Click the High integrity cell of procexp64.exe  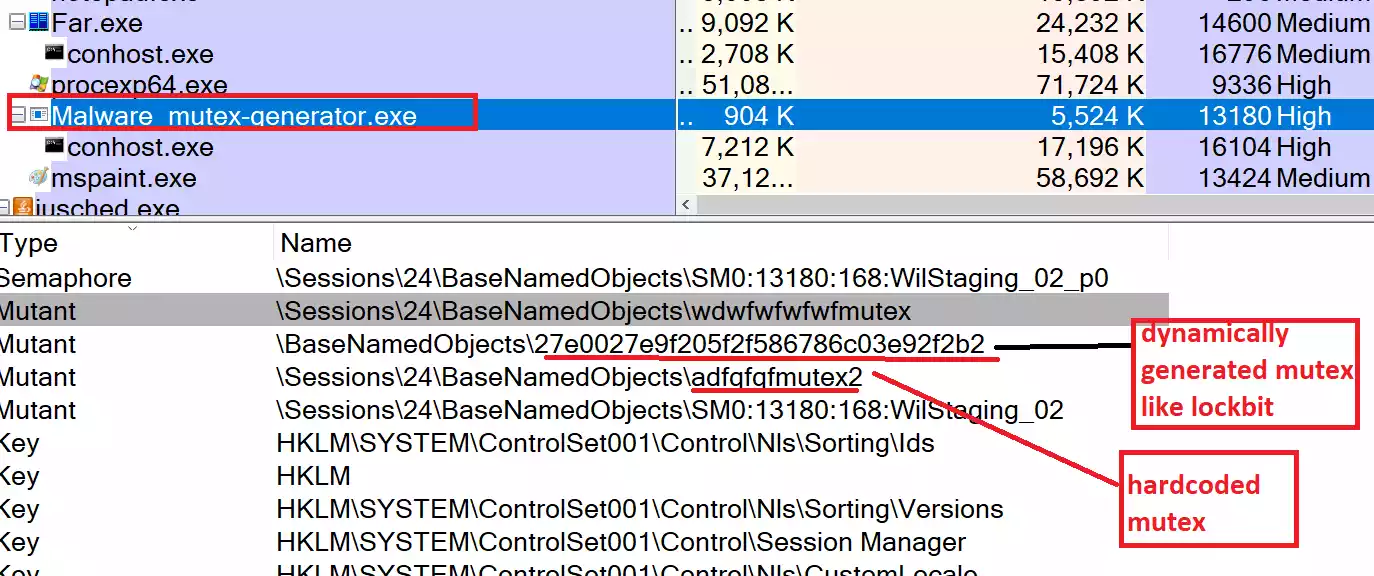click(1304, 84)
